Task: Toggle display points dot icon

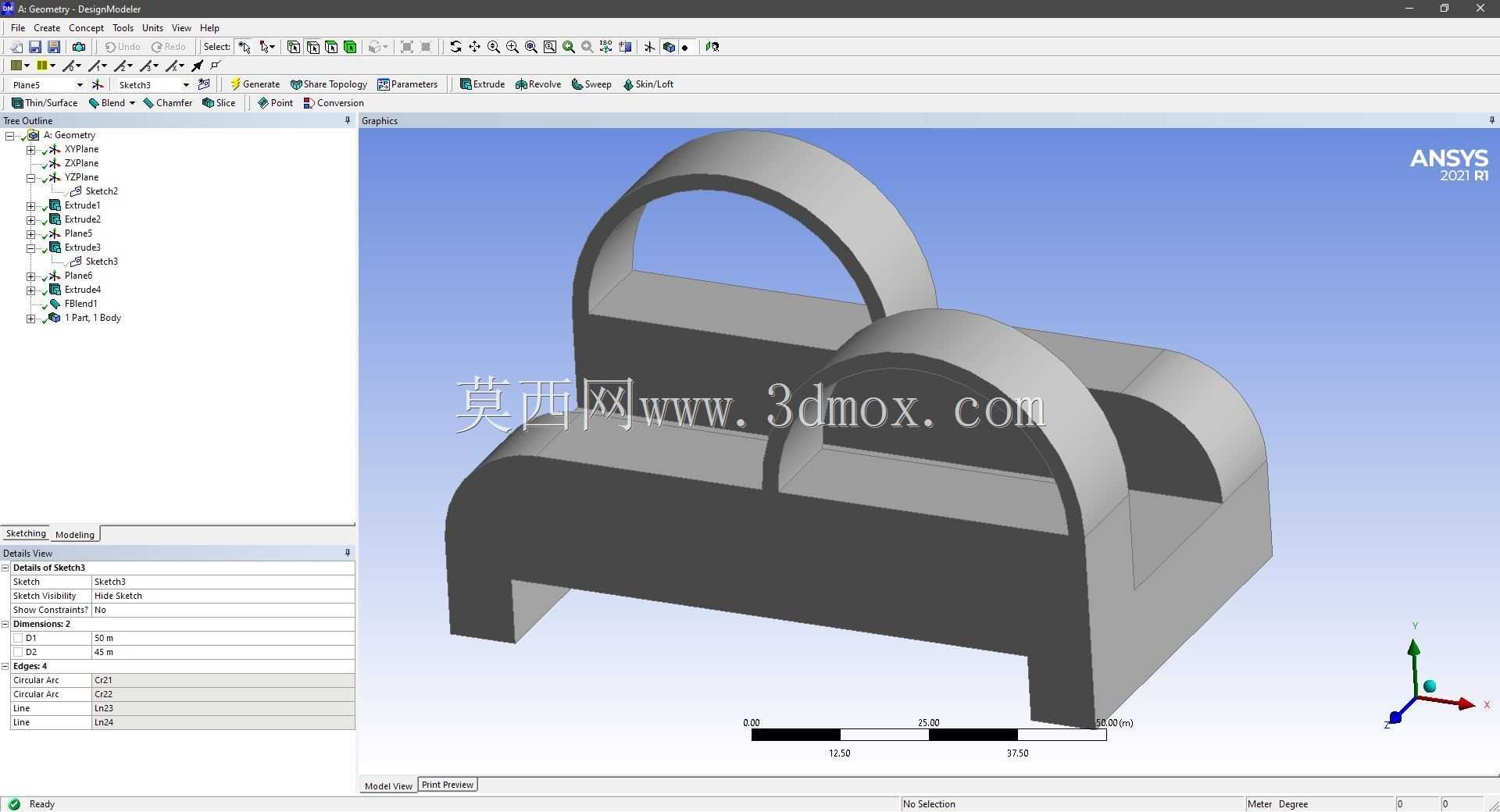Action: (x=685, y=47)
